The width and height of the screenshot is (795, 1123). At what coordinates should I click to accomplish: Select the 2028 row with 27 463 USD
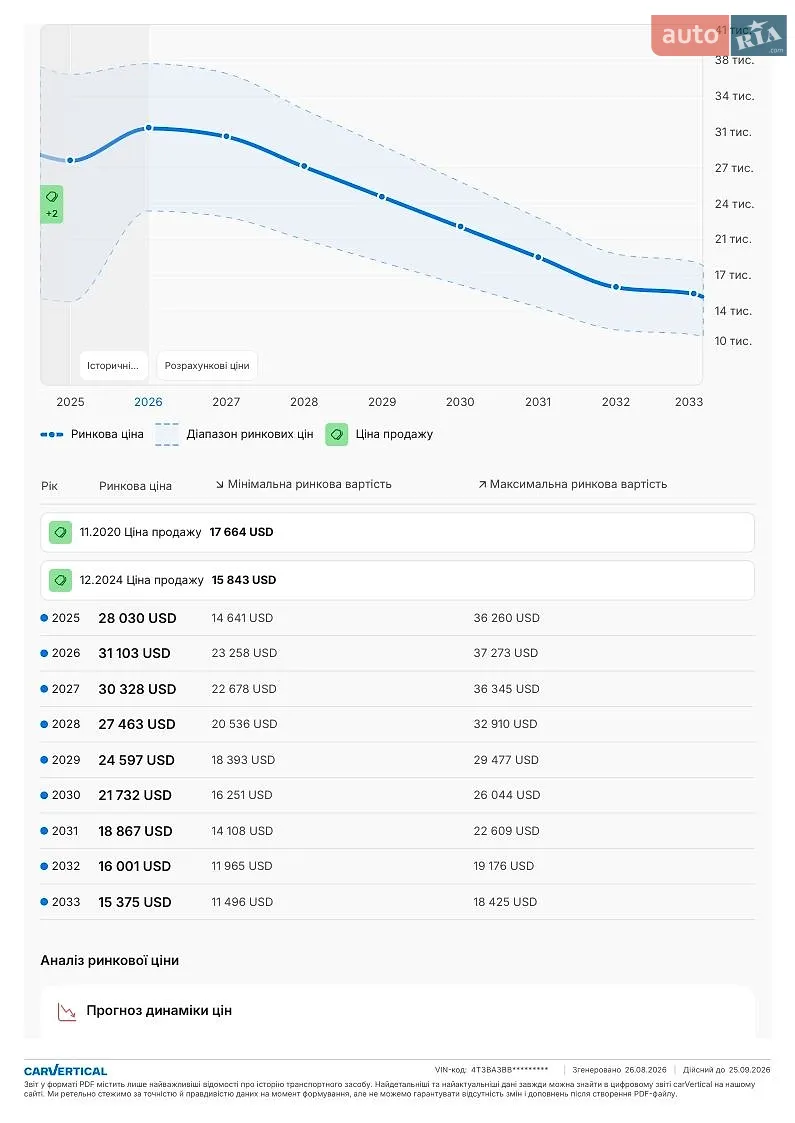click(x=398, y=724)
